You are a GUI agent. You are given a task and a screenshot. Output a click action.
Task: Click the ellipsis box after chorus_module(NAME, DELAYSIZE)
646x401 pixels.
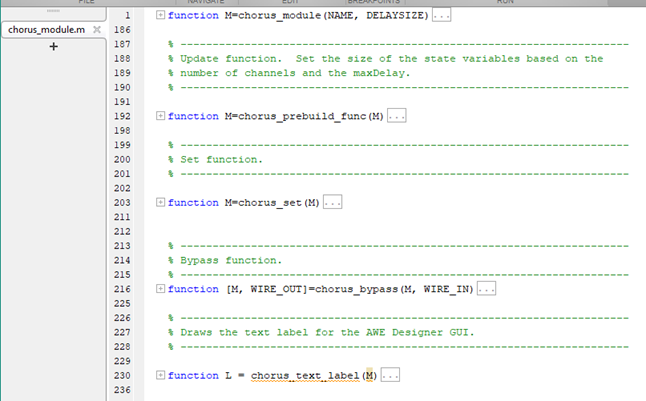(441, 16)
